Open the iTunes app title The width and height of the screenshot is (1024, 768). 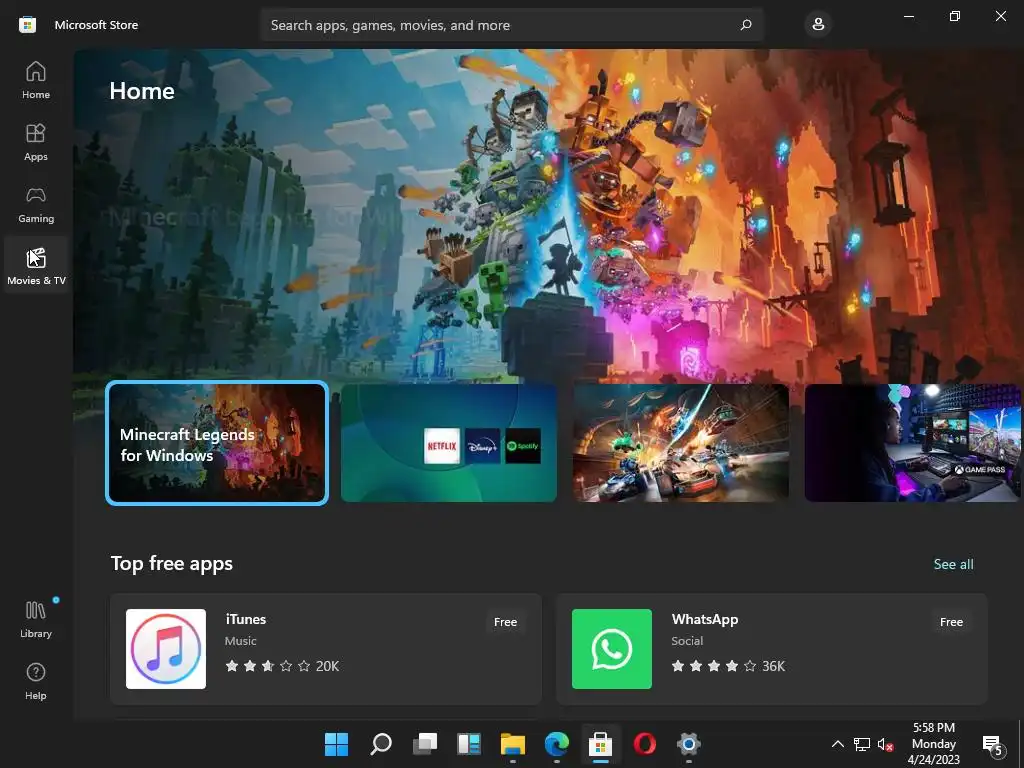click(246, 619)
